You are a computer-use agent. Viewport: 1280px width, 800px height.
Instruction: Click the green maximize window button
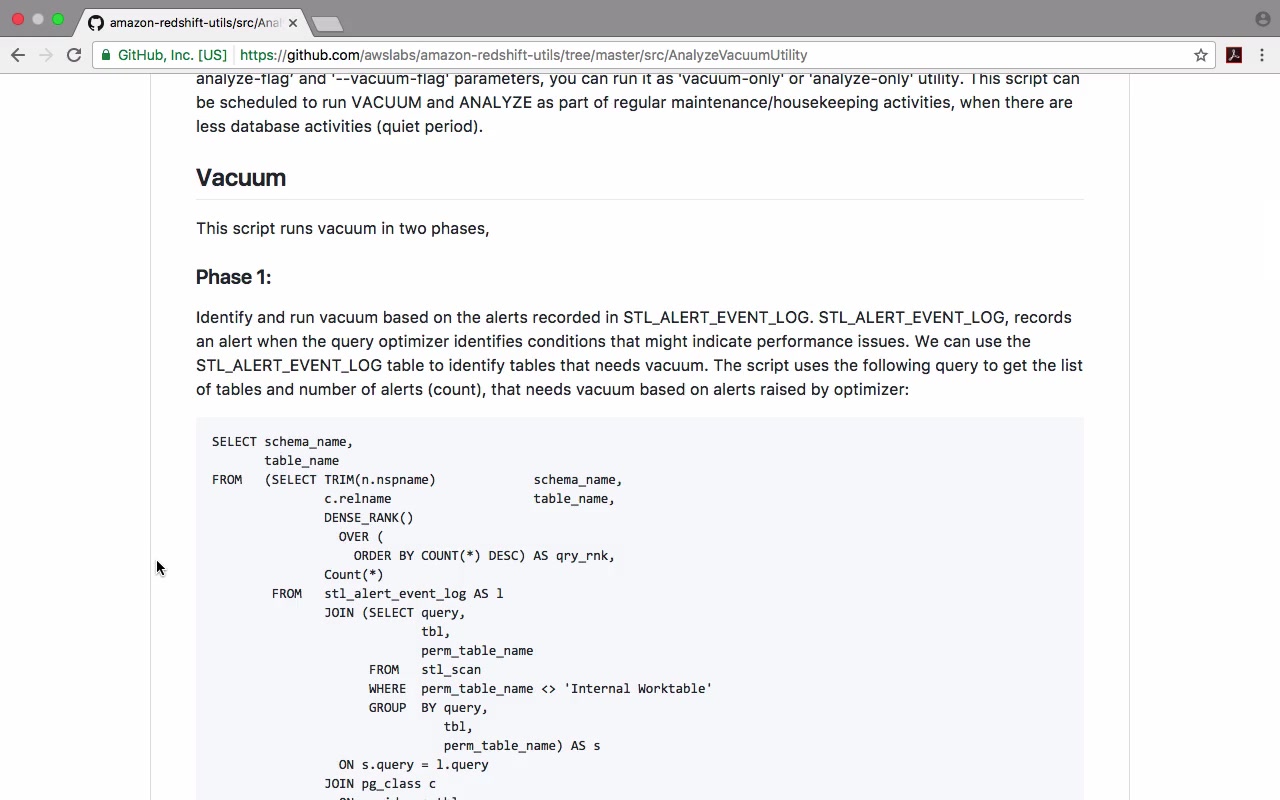click(58, 19)
